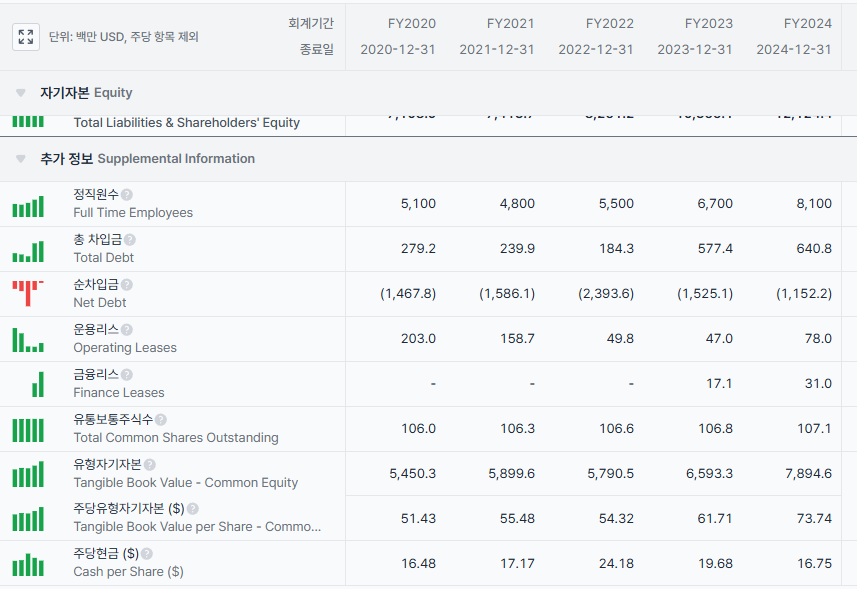Click the FY2022 Tangible Book Value cell
The height and width of the screenshot is (589, 857).
tap(610, 473)
